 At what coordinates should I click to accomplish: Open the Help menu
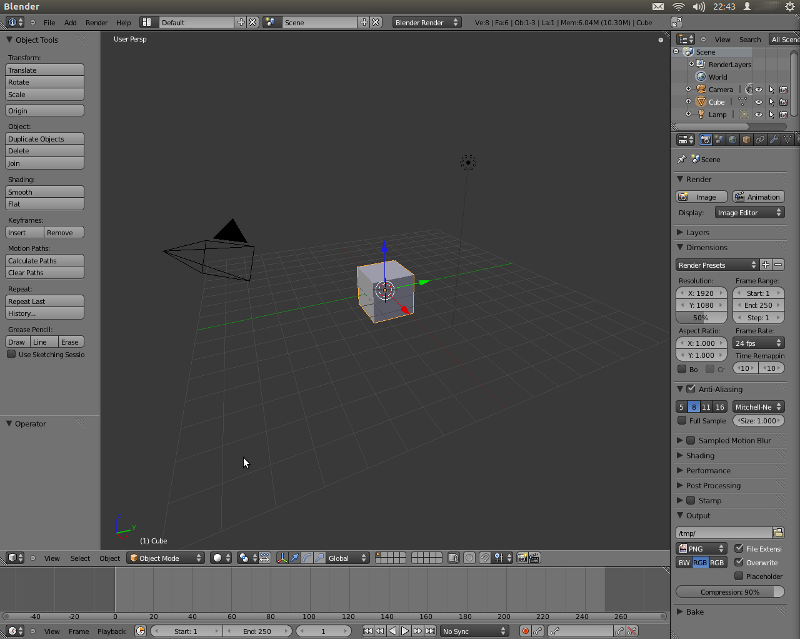pyautogui.click(x=123, y=22)
